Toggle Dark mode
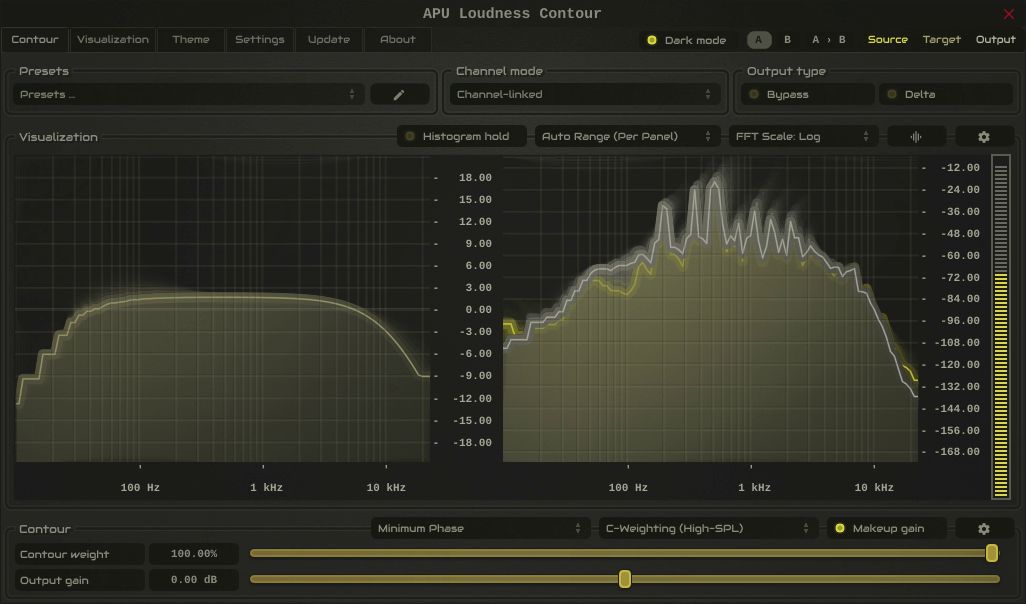This screenshot has height=604, width=1026. pos(686,40)
